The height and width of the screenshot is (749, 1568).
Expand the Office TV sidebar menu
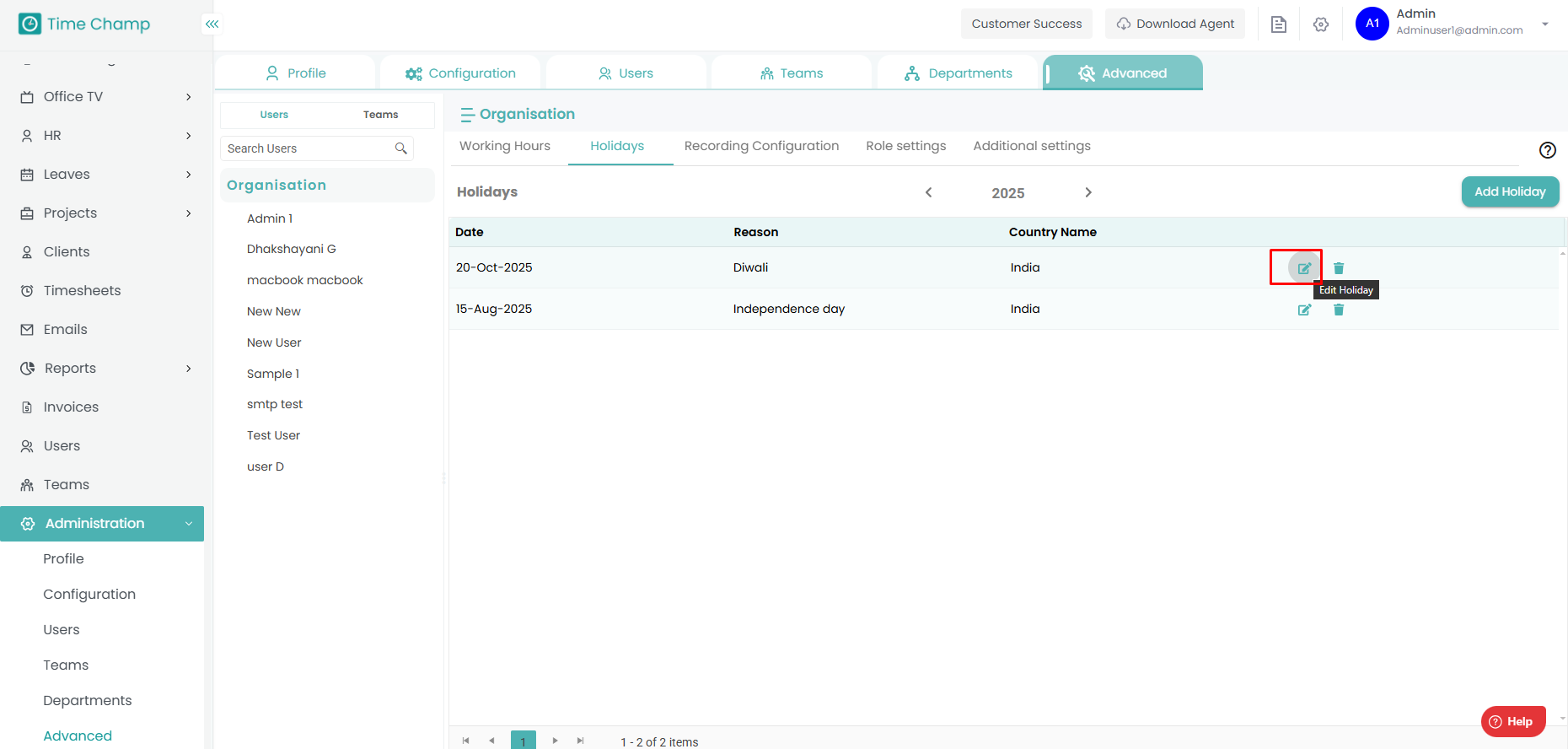[188, 97]
